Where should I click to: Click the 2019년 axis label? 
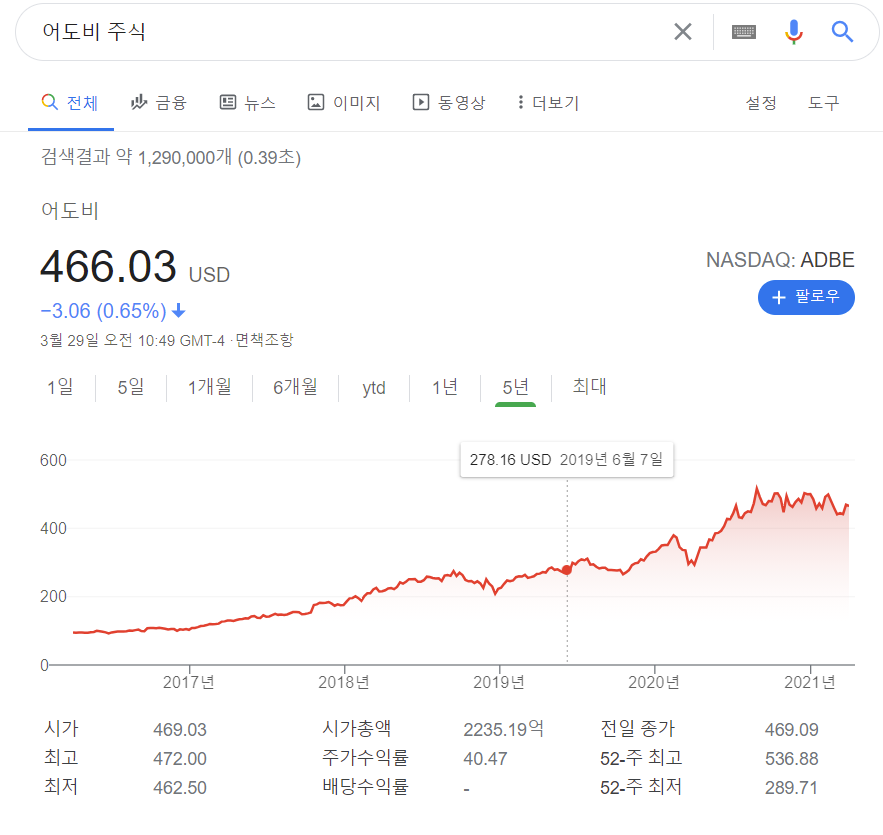point(499,682)
